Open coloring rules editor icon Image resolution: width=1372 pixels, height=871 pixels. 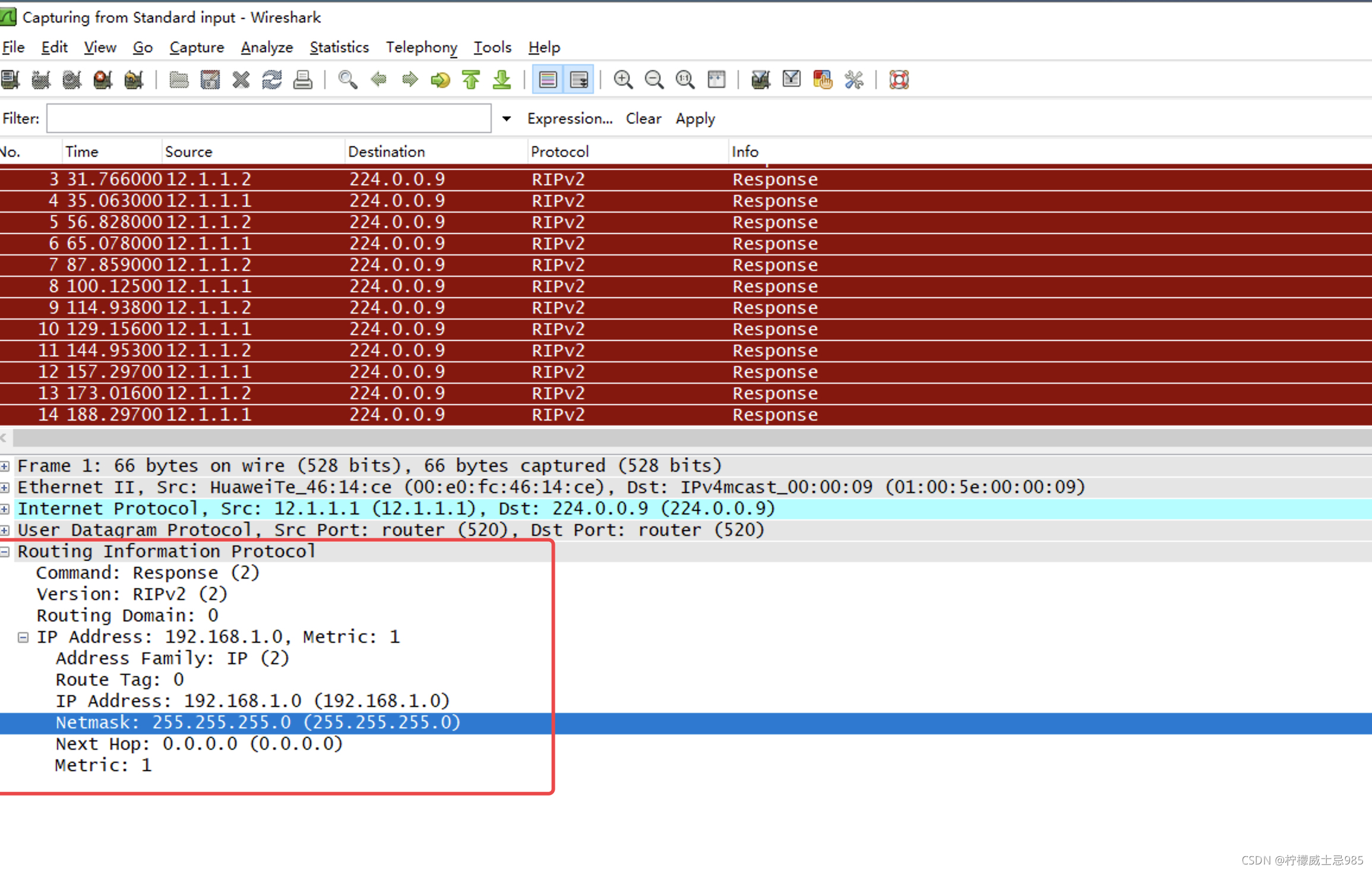pyautogui.click(x=823, y=80)
